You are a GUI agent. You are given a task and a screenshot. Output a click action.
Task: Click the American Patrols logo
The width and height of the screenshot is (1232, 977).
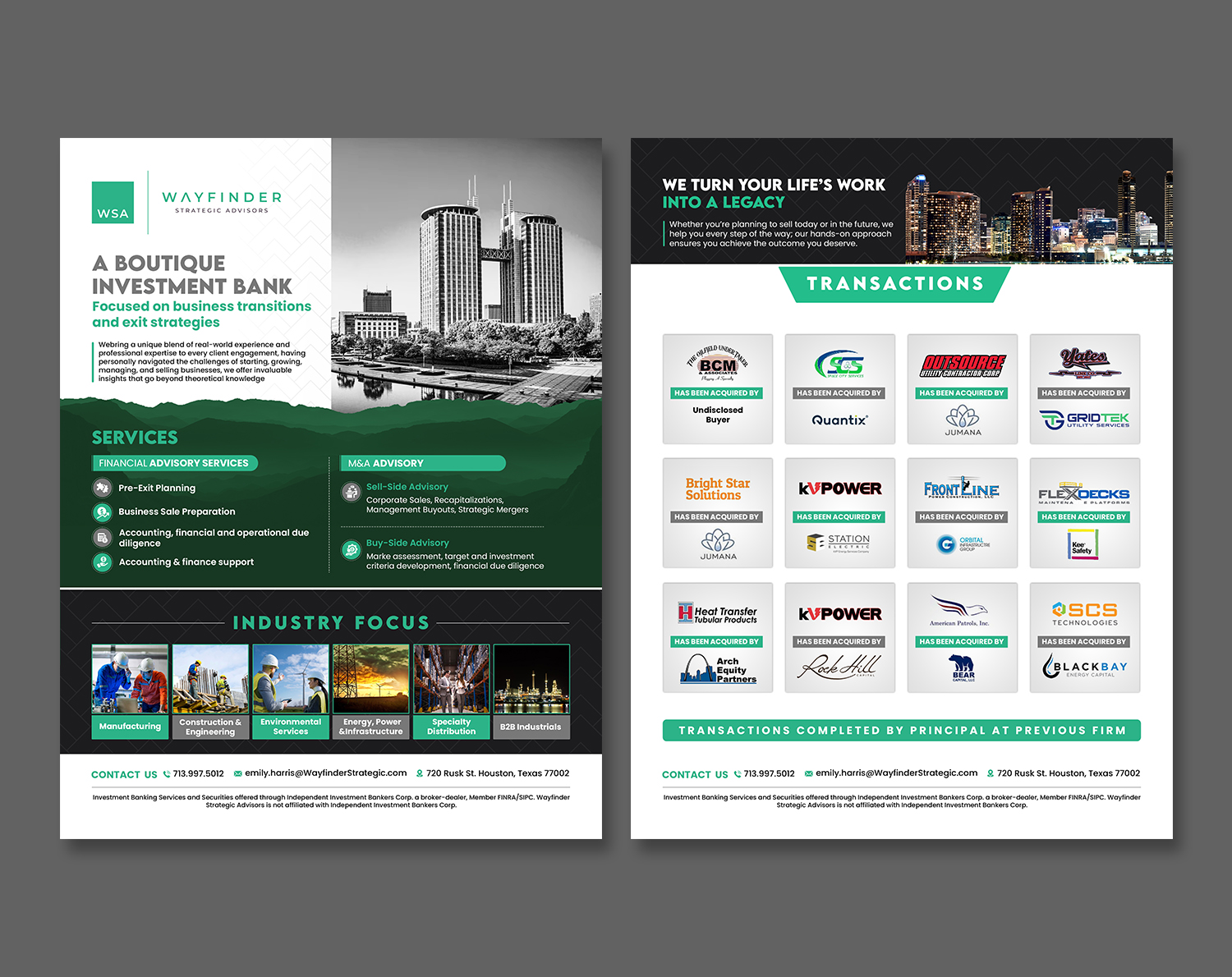tap(959, 611)
